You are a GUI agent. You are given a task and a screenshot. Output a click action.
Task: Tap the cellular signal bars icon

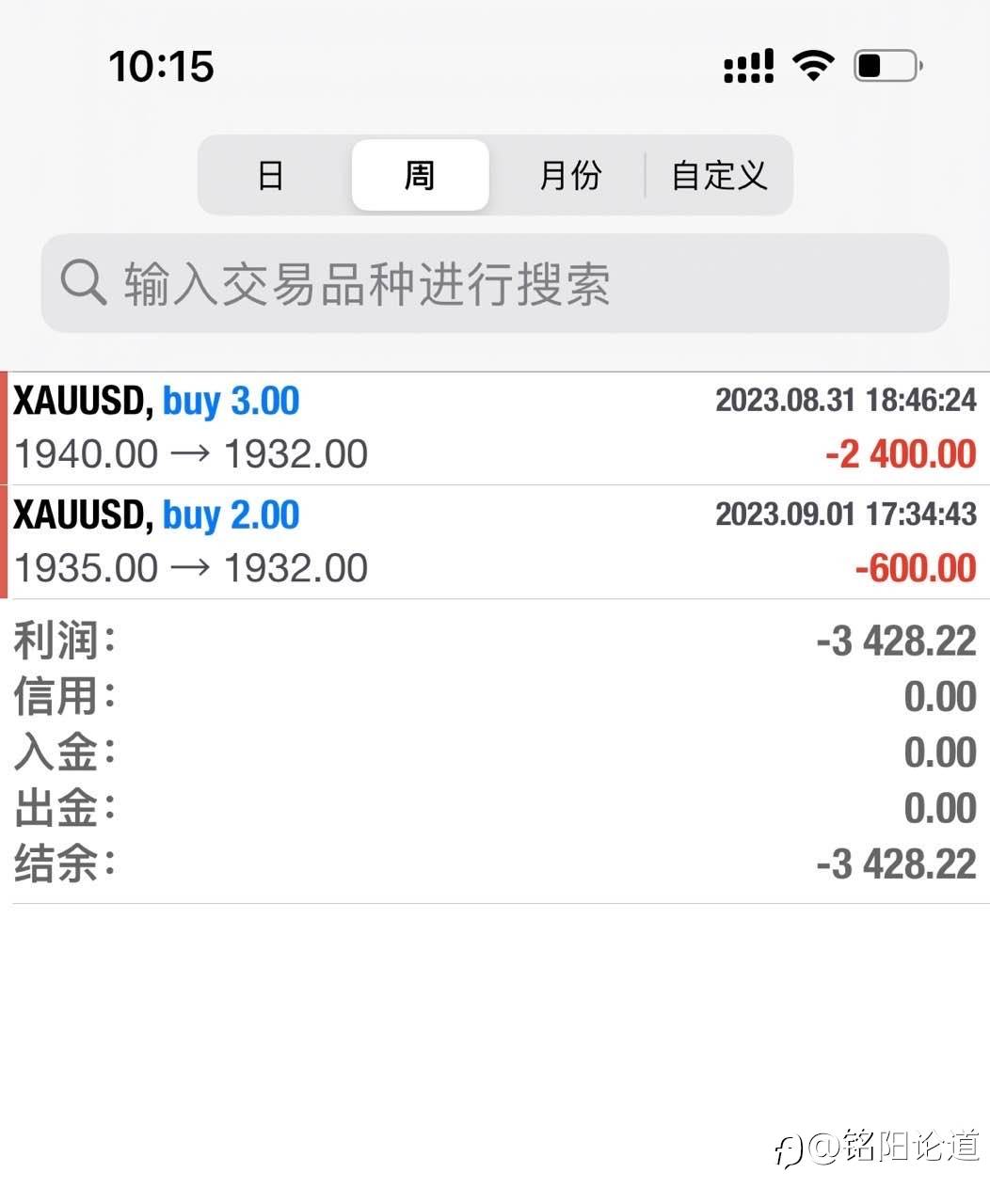click(x=748, y=66)
